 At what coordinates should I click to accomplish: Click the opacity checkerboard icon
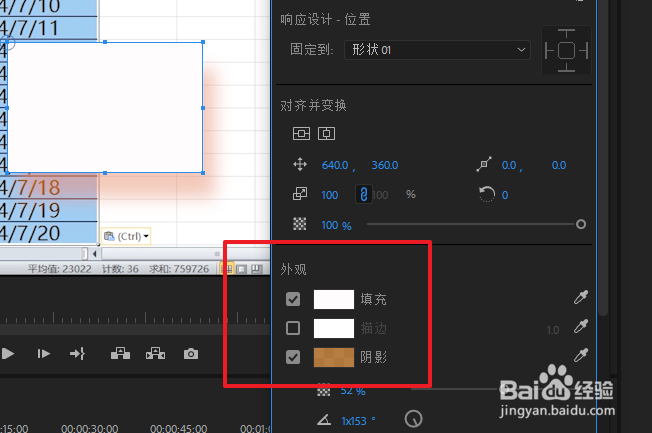300,224
